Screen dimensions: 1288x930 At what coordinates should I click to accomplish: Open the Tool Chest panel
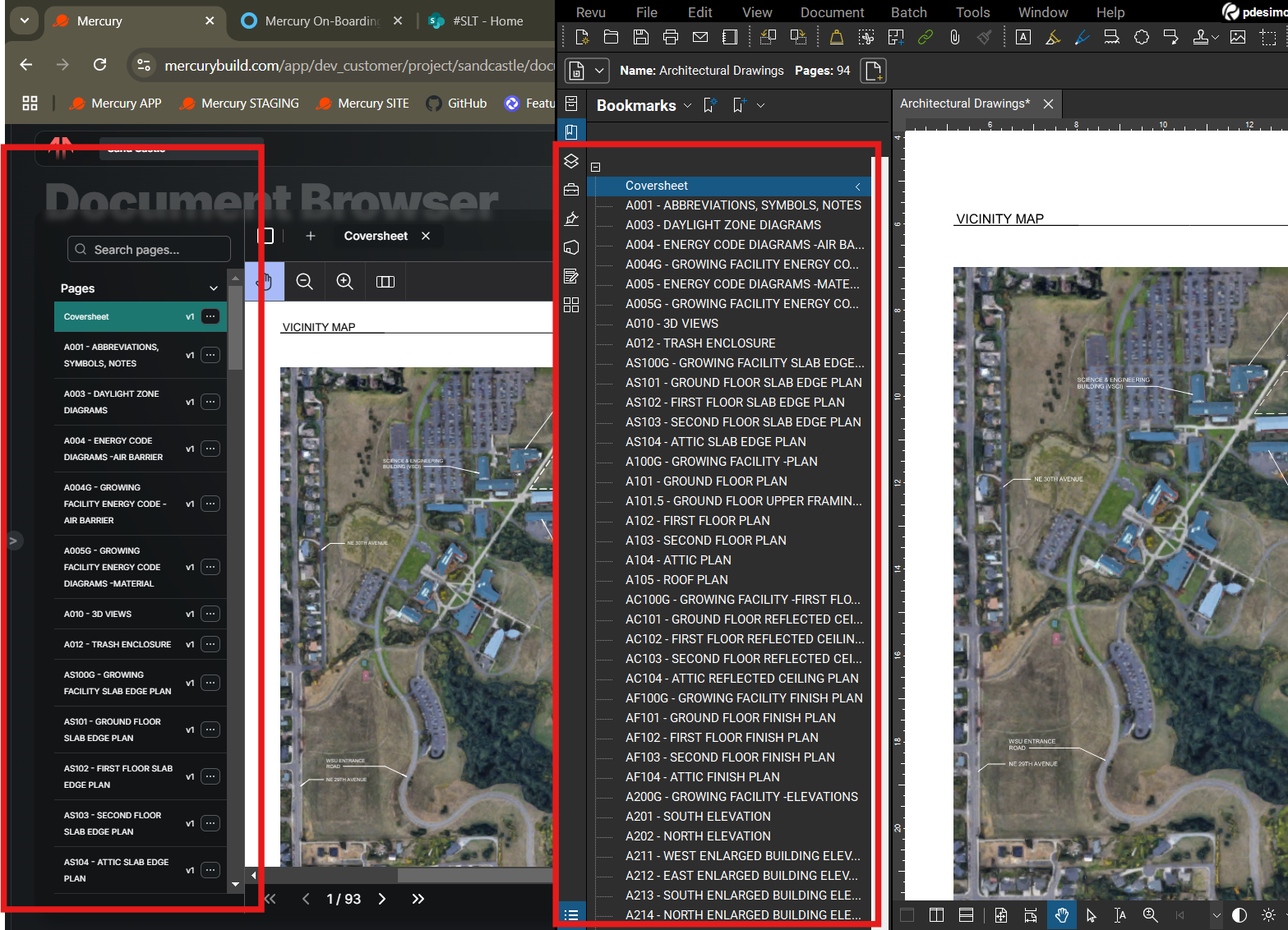point(571,190)
